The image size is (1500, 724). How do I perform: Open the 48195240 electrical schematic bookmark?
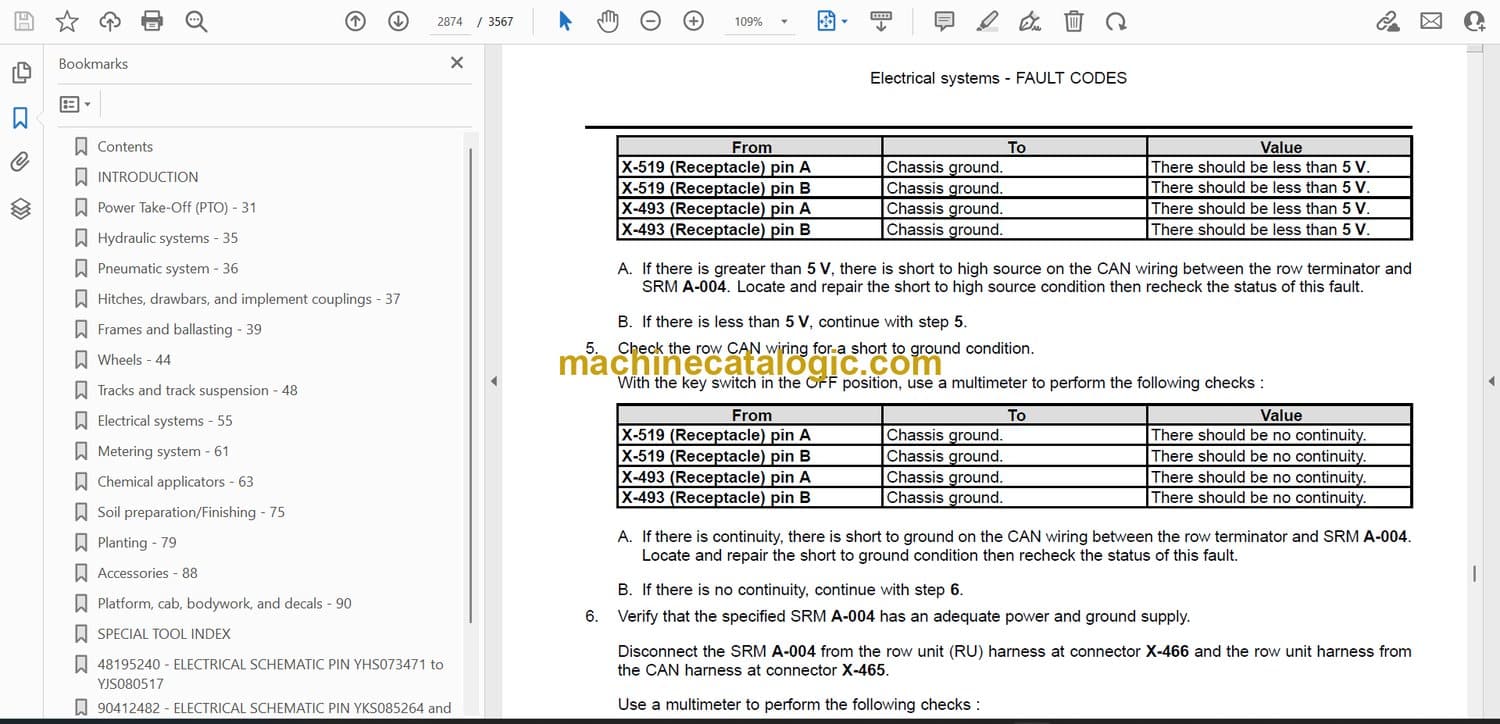270,674
